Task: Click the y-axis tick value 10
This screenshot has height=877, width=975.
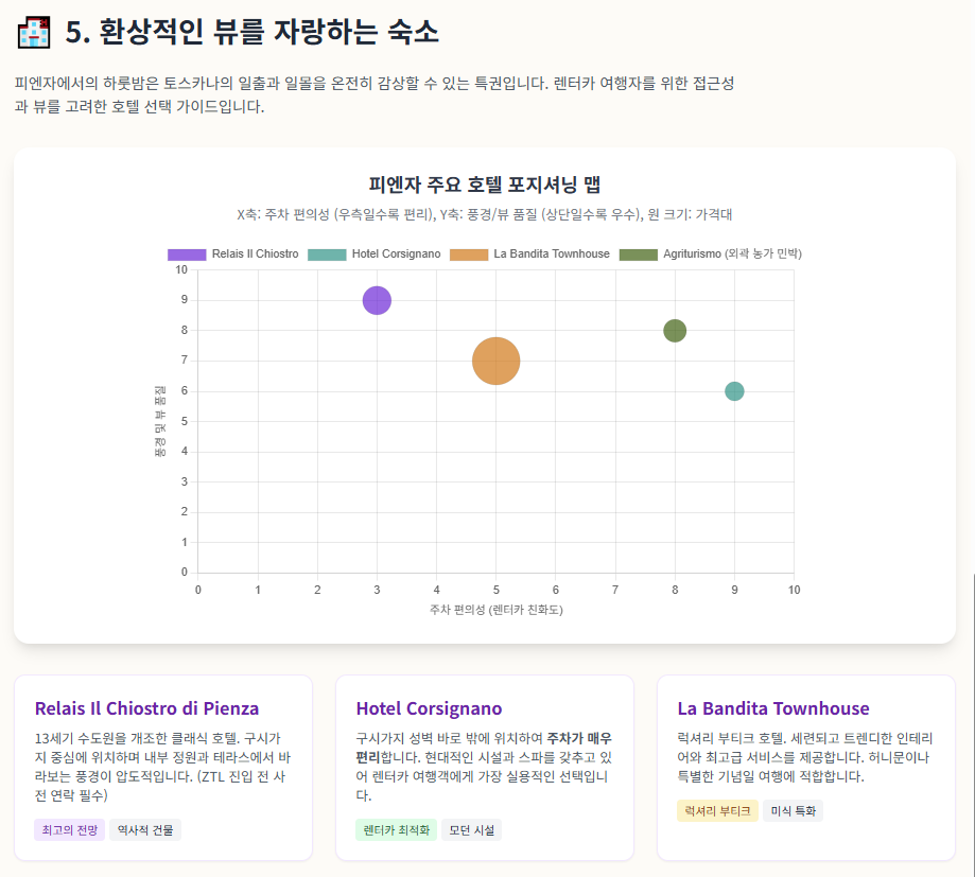Action: coord(181,269)
